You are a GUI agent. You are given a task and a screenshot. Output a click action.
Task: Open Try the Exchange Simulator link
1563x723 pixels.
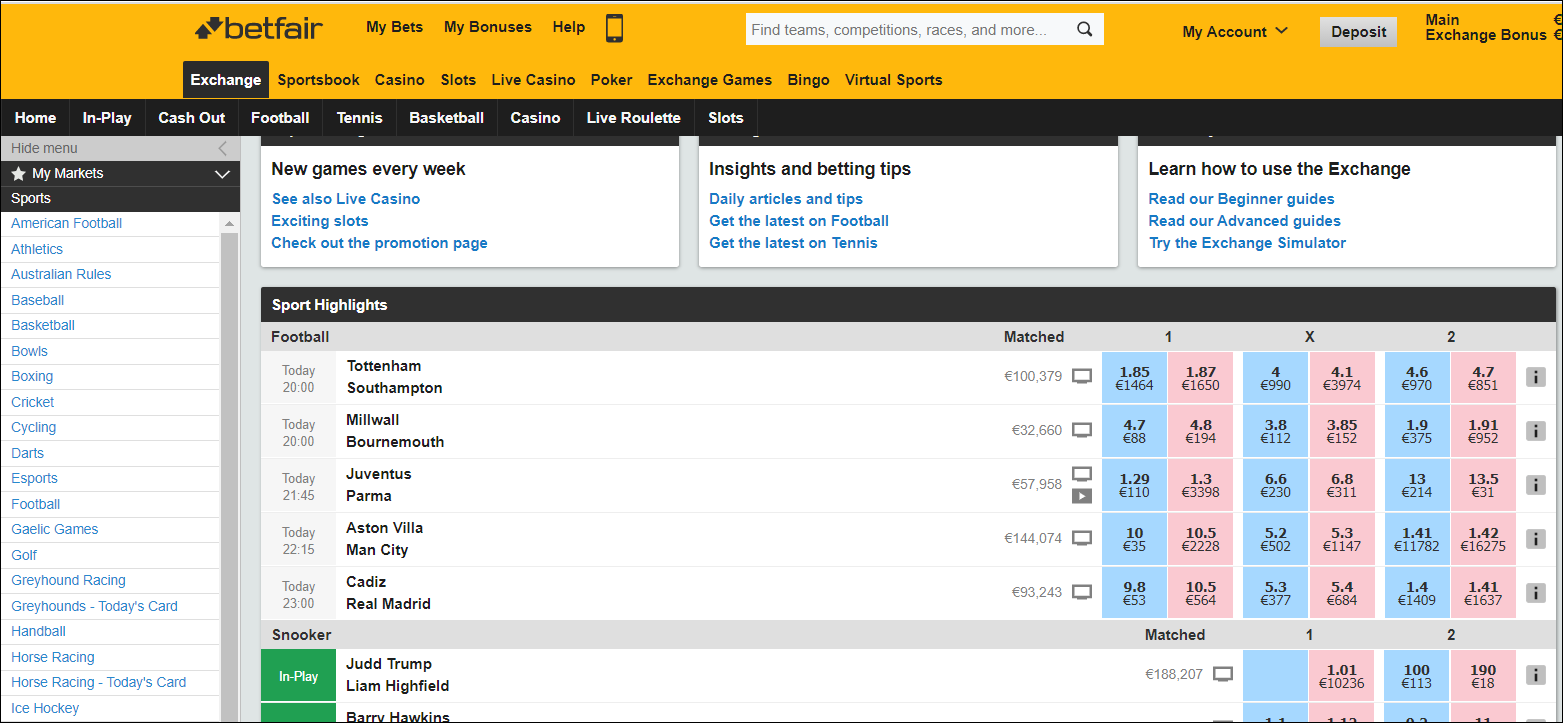(1247, 243)
